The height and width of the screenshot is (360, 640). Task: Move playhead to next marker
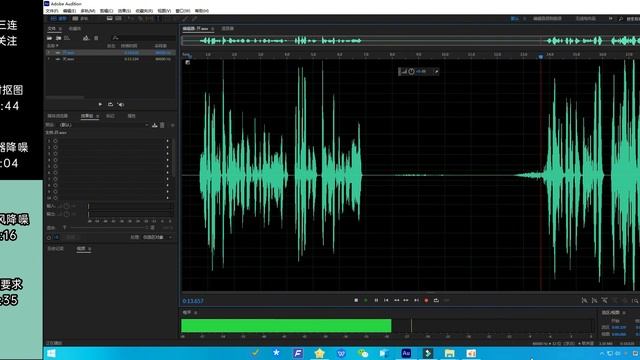tap(416, 300)
